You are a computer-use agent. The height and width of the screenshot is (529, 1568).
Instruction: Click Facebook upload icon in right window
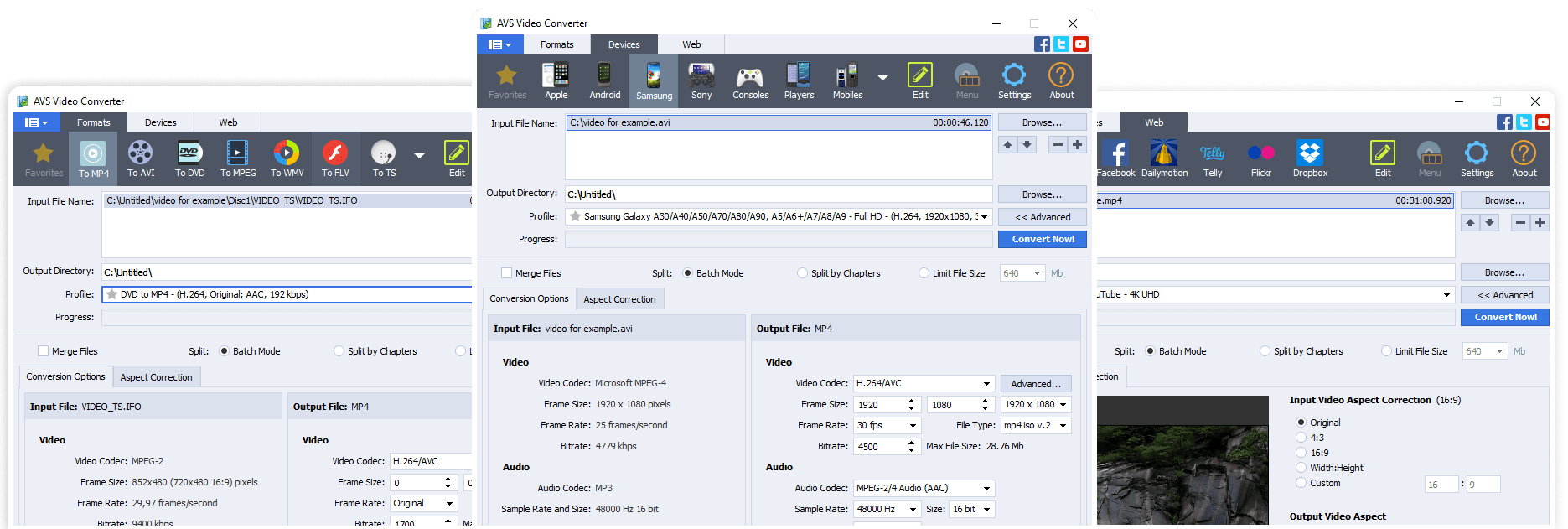1116,158
